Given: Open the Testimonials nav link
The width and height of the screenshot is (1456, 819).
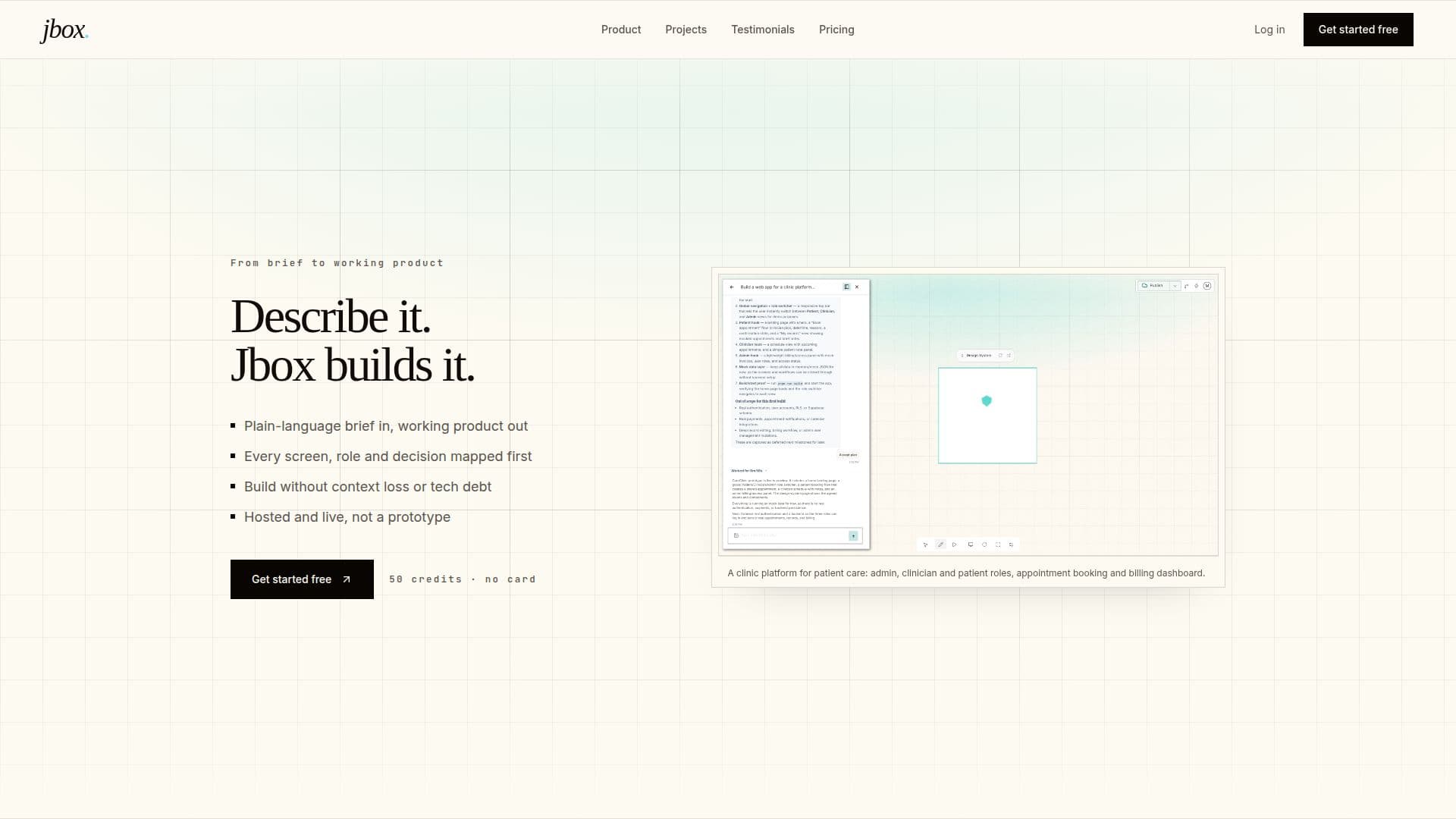Looking at the screenshot, I should coord(763,30).
